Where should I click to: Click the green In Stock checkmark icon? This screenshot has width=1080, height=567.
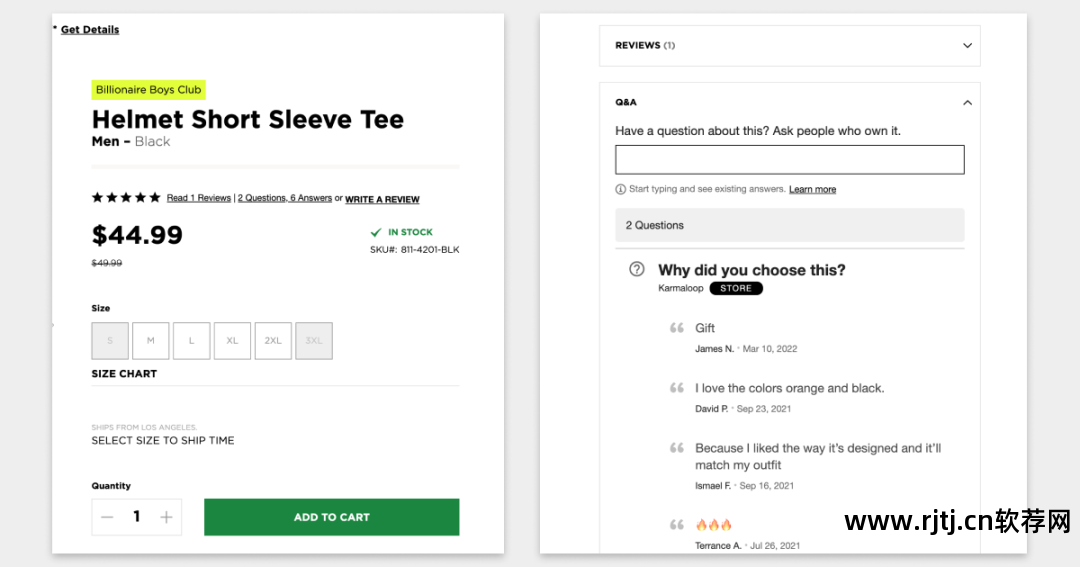coord(375,232)
